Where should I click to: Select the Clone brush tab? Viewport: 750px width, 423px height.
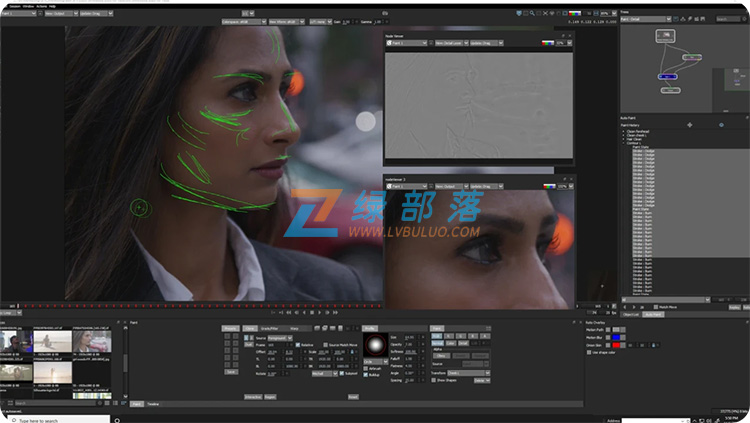click(x=250, y=328)
